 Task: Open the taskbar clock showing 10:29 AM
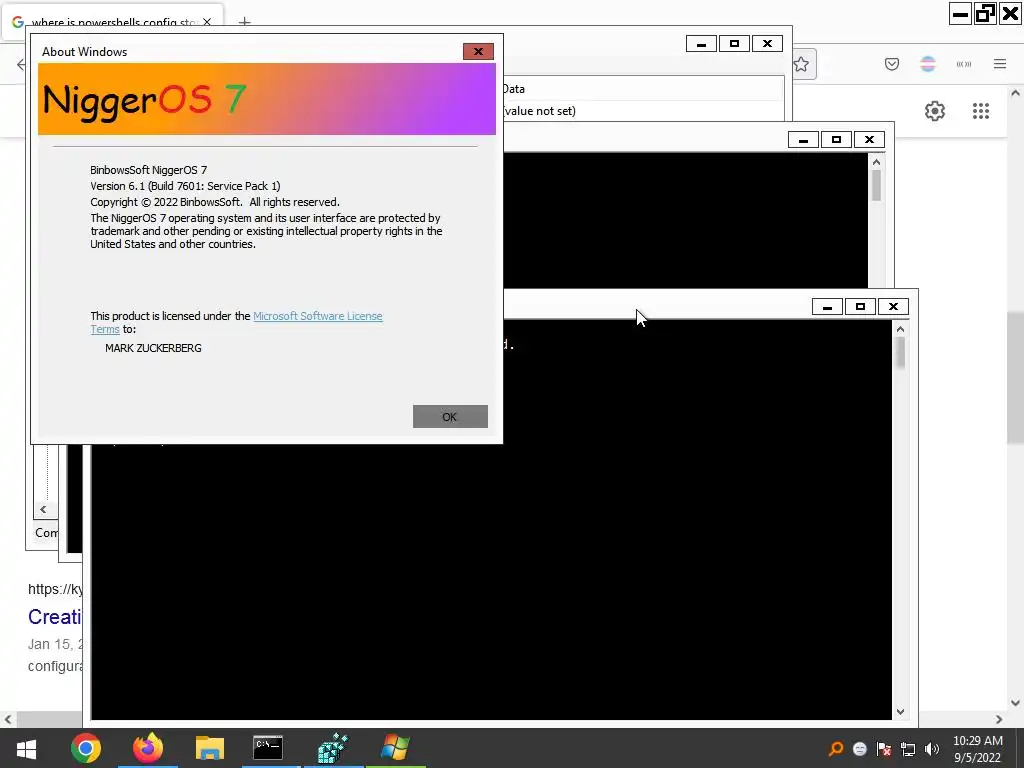coord(978,749)
